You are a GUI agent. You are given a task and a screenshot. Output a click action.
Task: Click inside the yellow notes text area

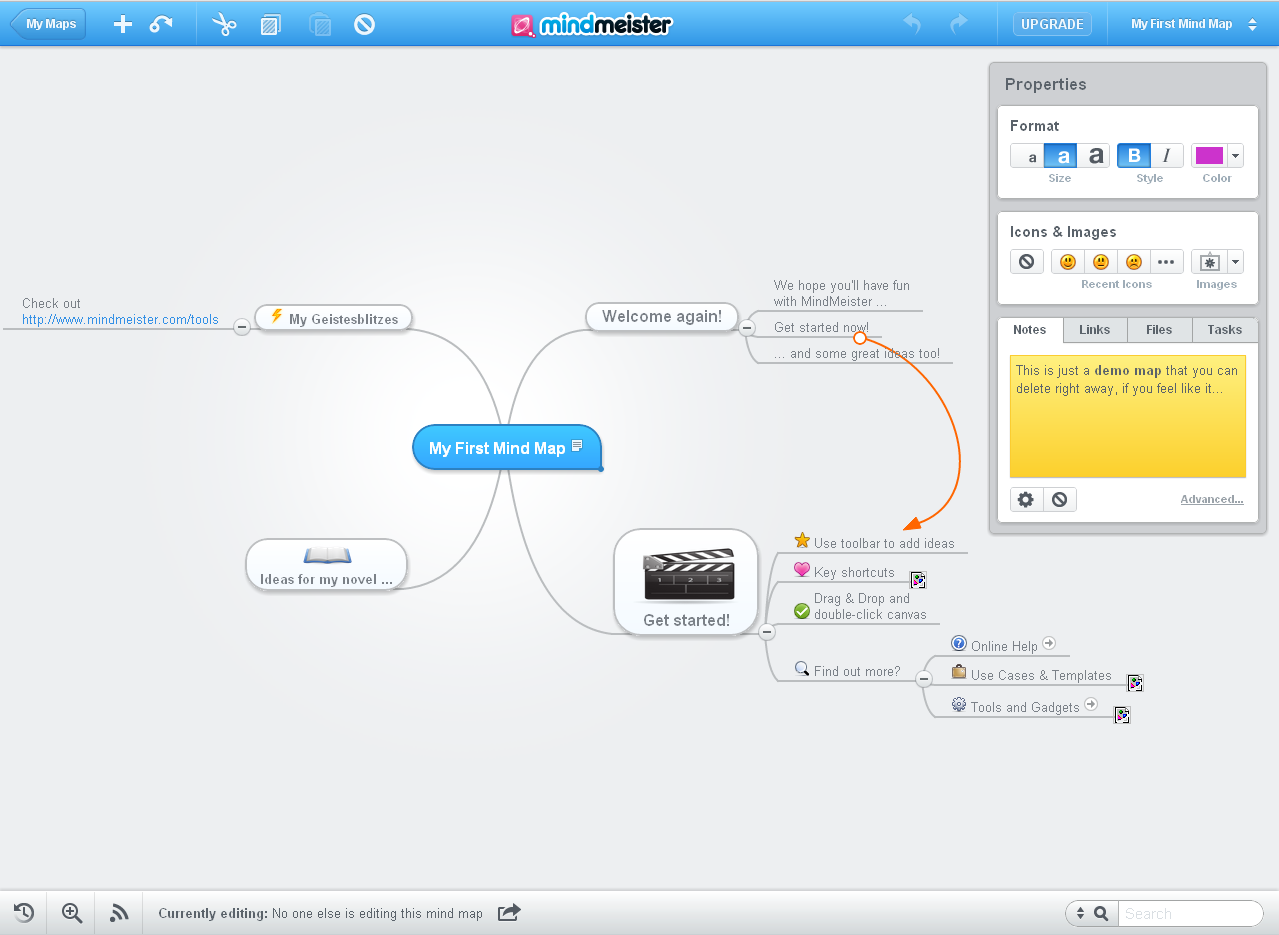coord(1128,416)
